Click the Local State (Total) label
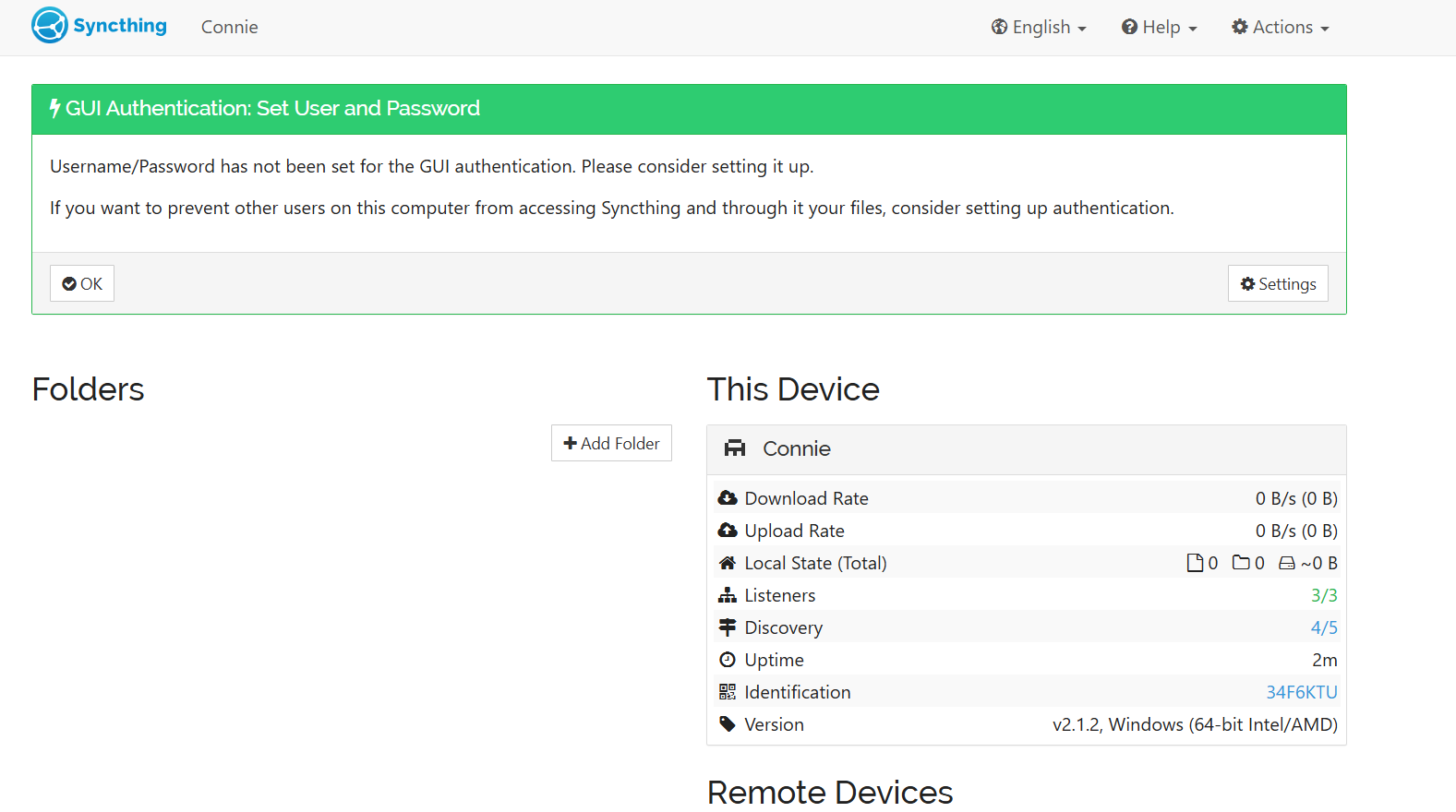Viewport: 1456px width, 812px height. [x=815, y=563]
